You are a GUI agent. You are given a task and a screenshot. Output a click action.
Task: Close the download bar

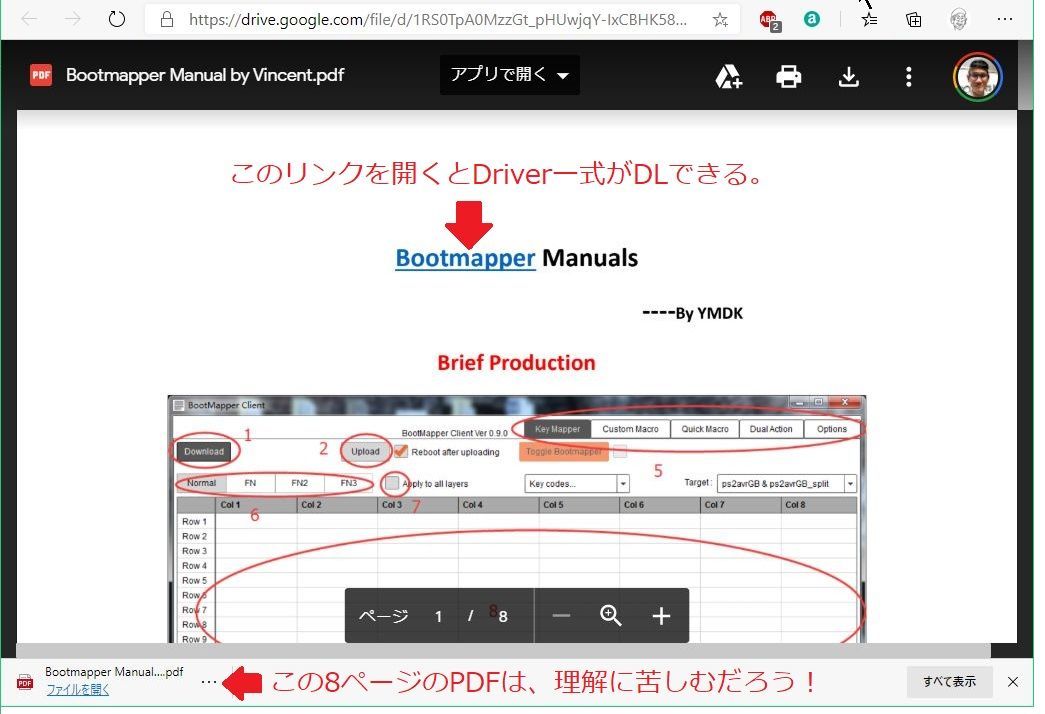[x=1013, y=681]
